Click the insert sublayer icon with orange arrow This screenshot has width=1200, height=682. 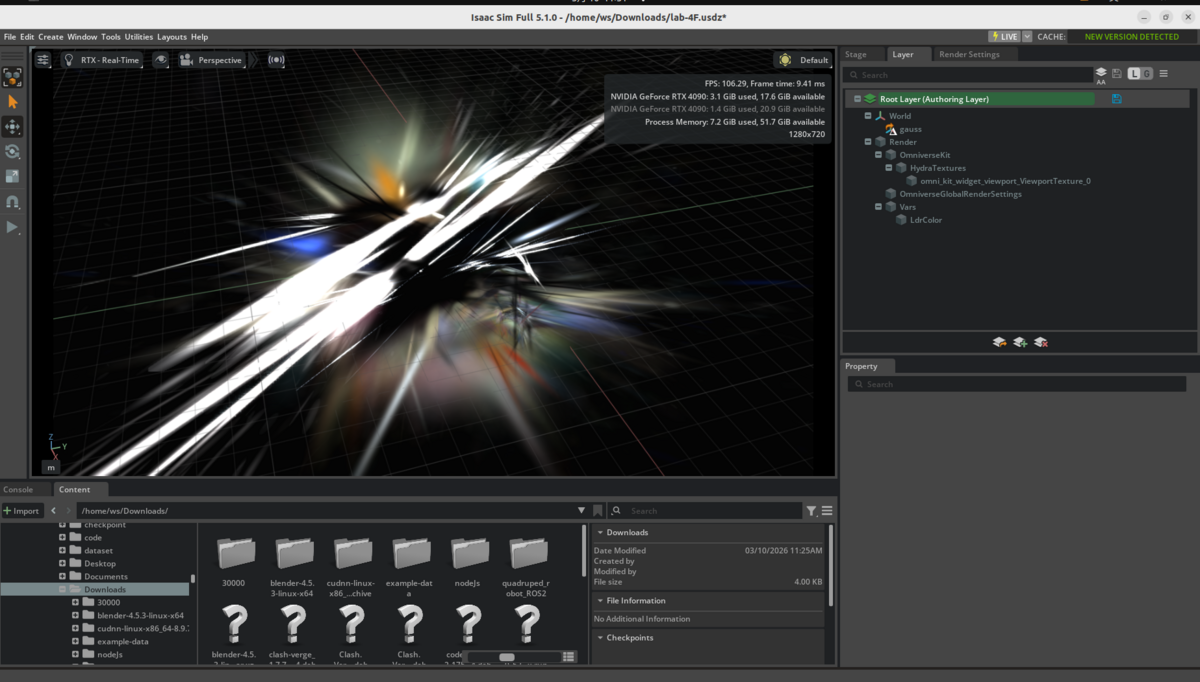pos(999,342)
